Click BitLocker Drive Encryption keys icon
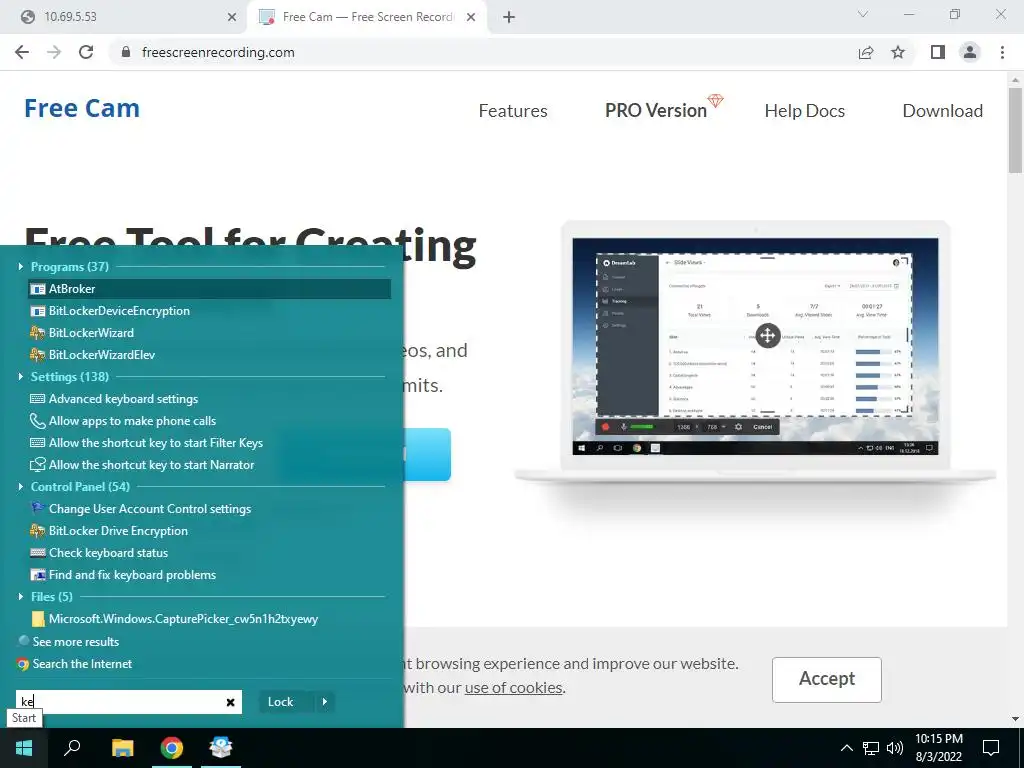This screenshot has width=1024, height=768. pos(38,531)
